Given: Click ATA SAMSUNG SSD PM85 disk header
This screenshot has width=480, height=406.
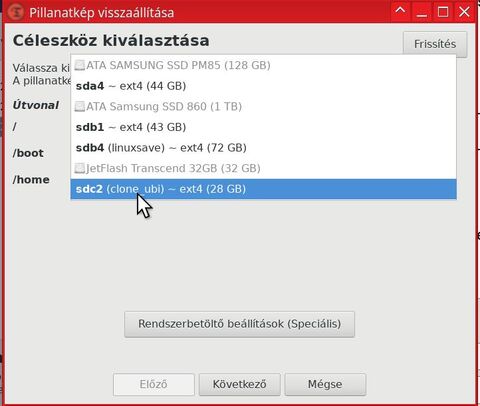Looking at the screenshot, I should point(263,65).
